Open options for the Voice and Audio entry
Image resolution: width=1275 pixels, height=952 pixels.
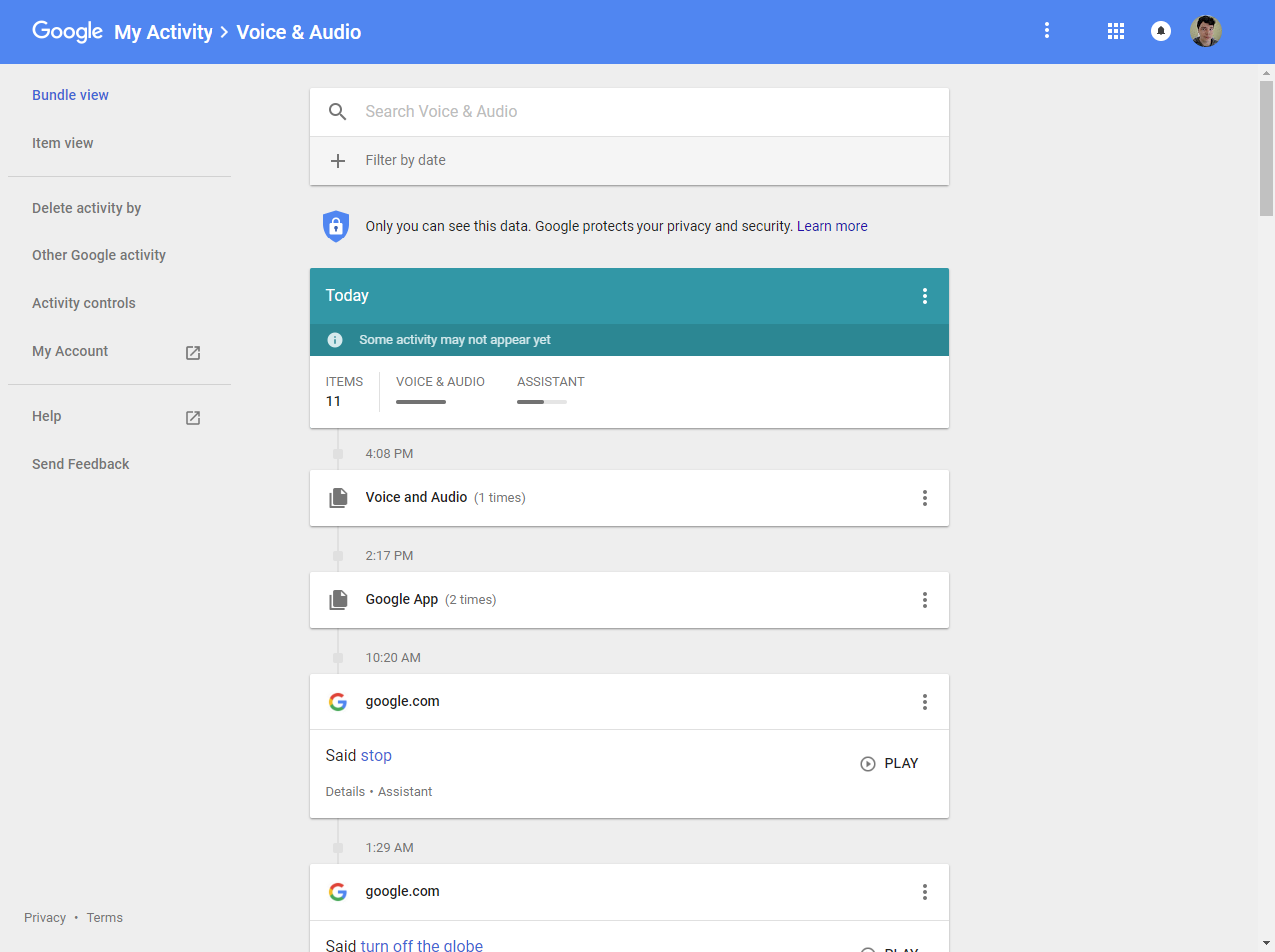[x=924, y=497]
